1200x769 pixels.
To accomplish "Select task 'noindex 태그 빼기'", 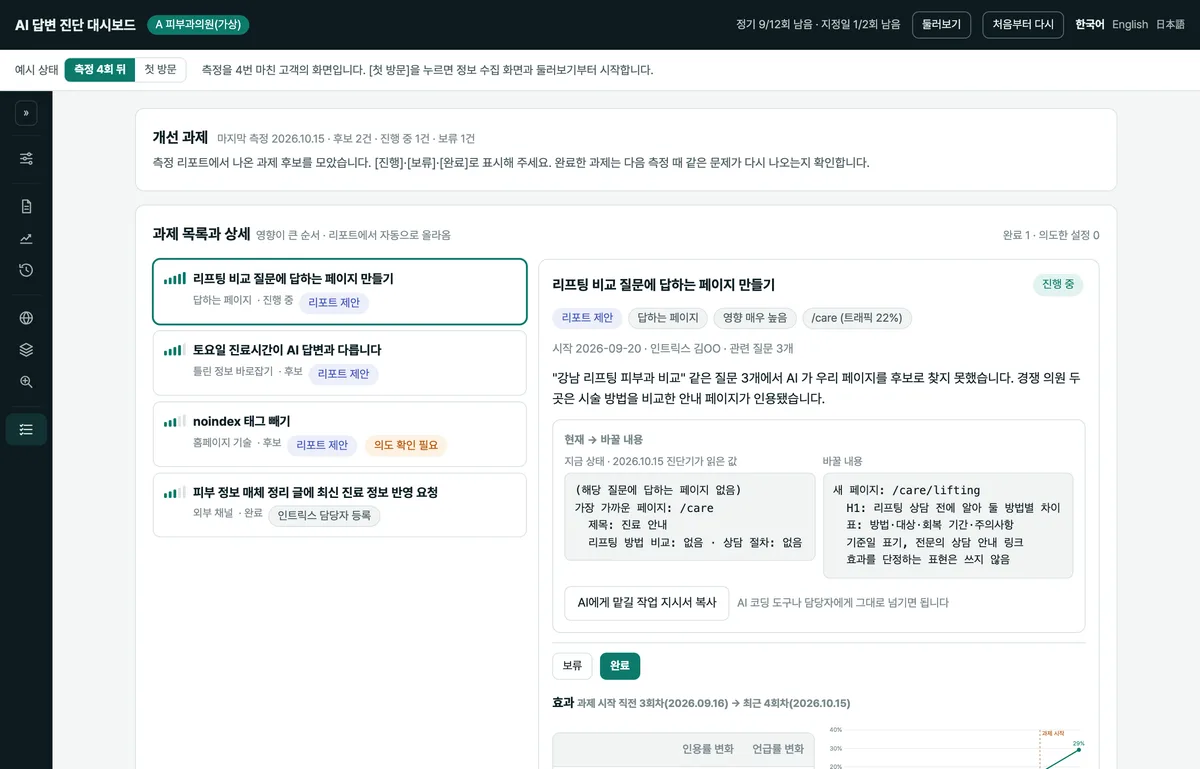I will pos(339,434).
